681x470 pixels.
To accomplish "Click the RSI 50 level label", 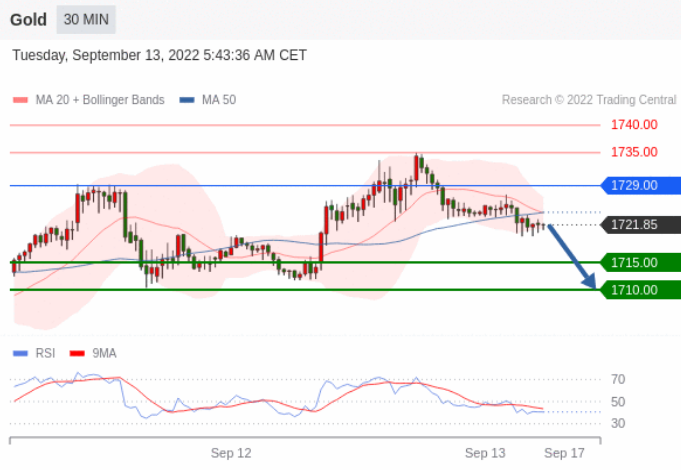I will pyautogui.click(x=618, y=402).
